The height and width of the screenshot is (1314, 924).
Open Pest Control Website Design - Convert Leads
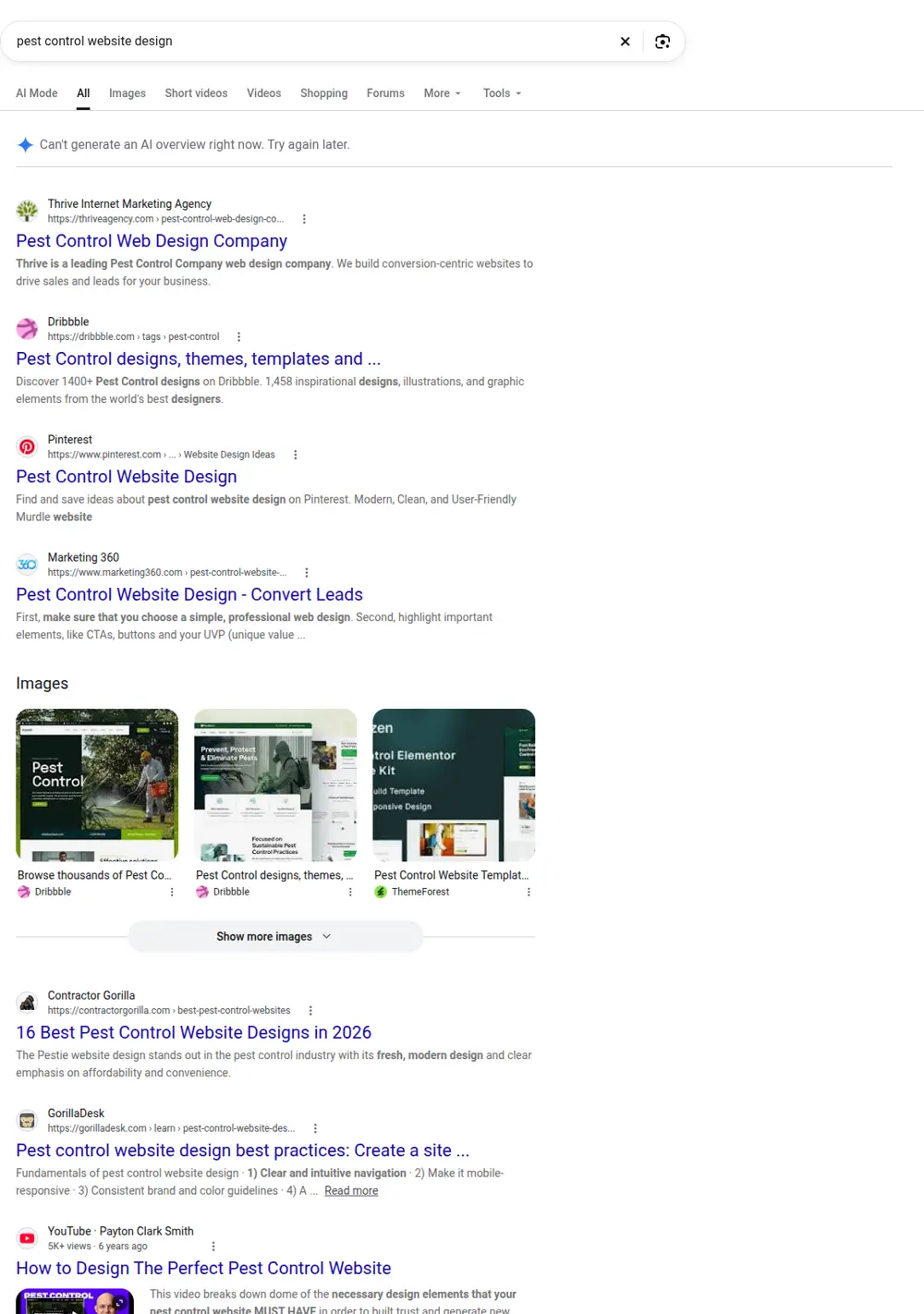tap(189, 595)
